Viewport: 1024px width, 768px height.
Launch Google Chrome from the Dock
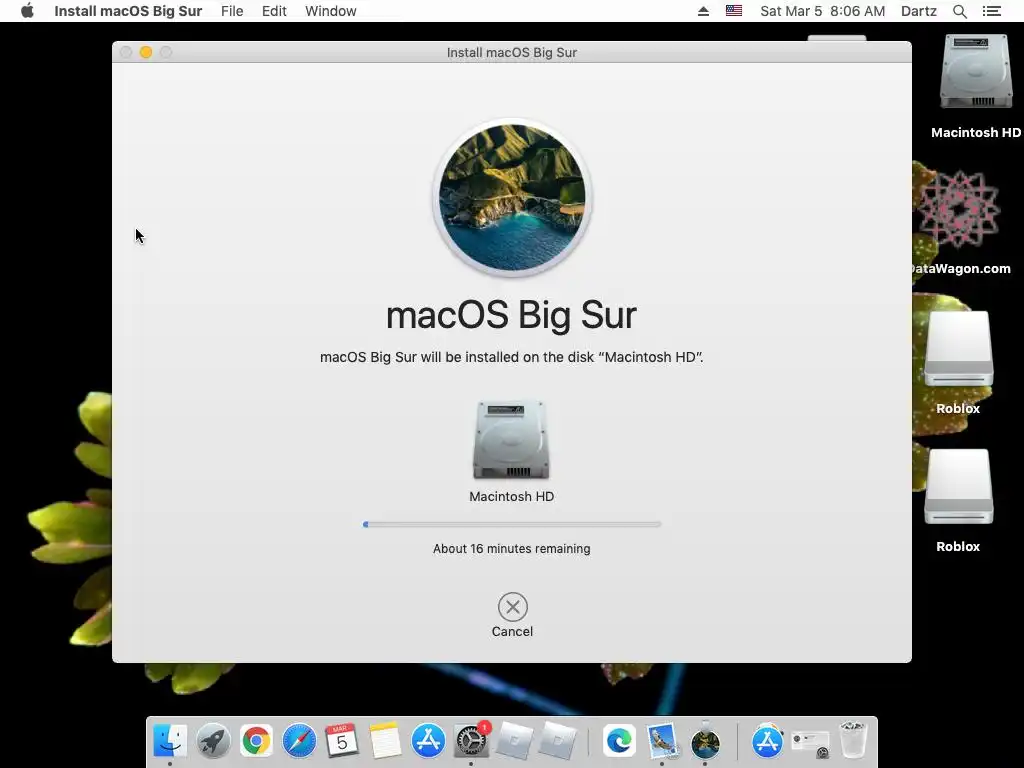256,741
